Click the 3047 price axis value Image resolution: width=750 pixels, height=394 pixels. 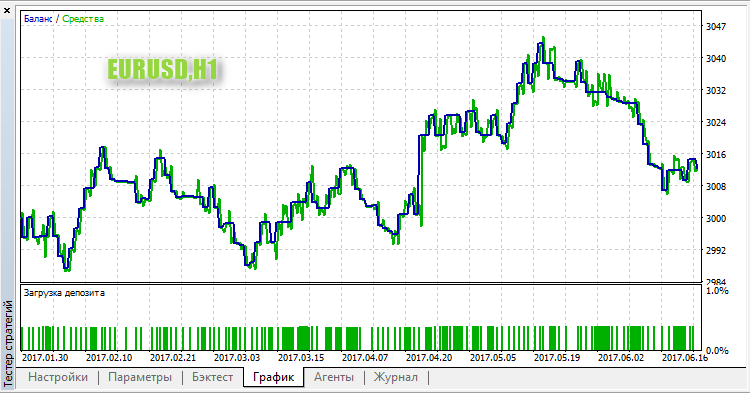click(x=716, y=26)
